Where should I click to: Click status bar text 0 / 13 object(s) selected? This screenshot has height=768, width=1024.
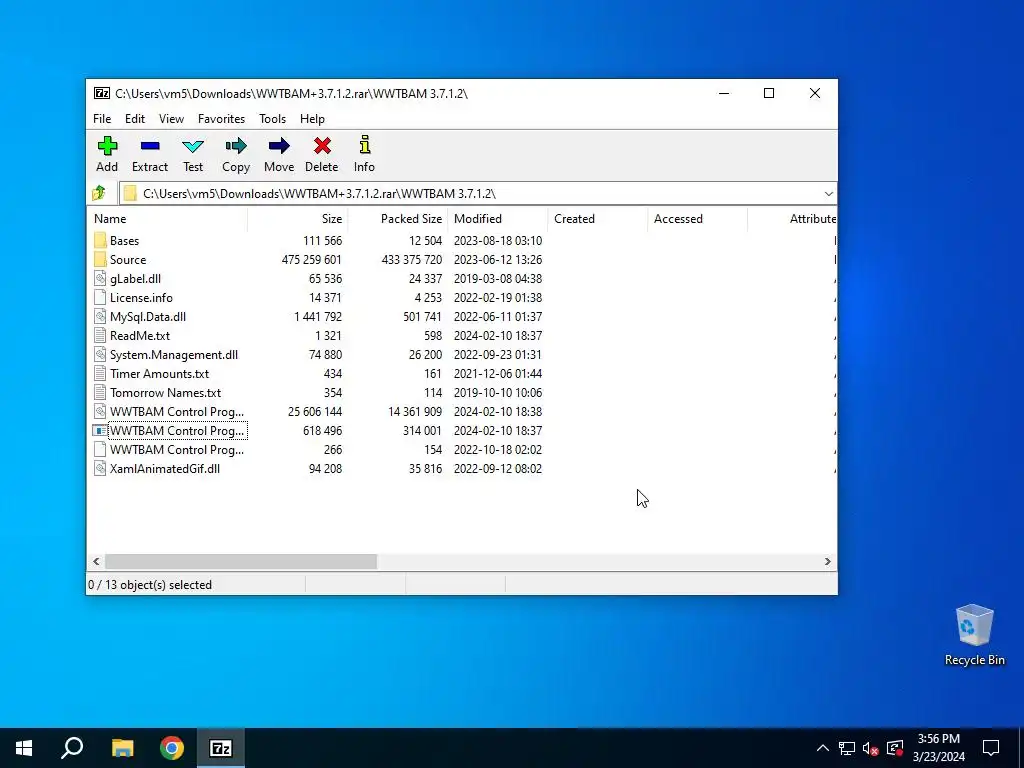click(x=150, y=584)
